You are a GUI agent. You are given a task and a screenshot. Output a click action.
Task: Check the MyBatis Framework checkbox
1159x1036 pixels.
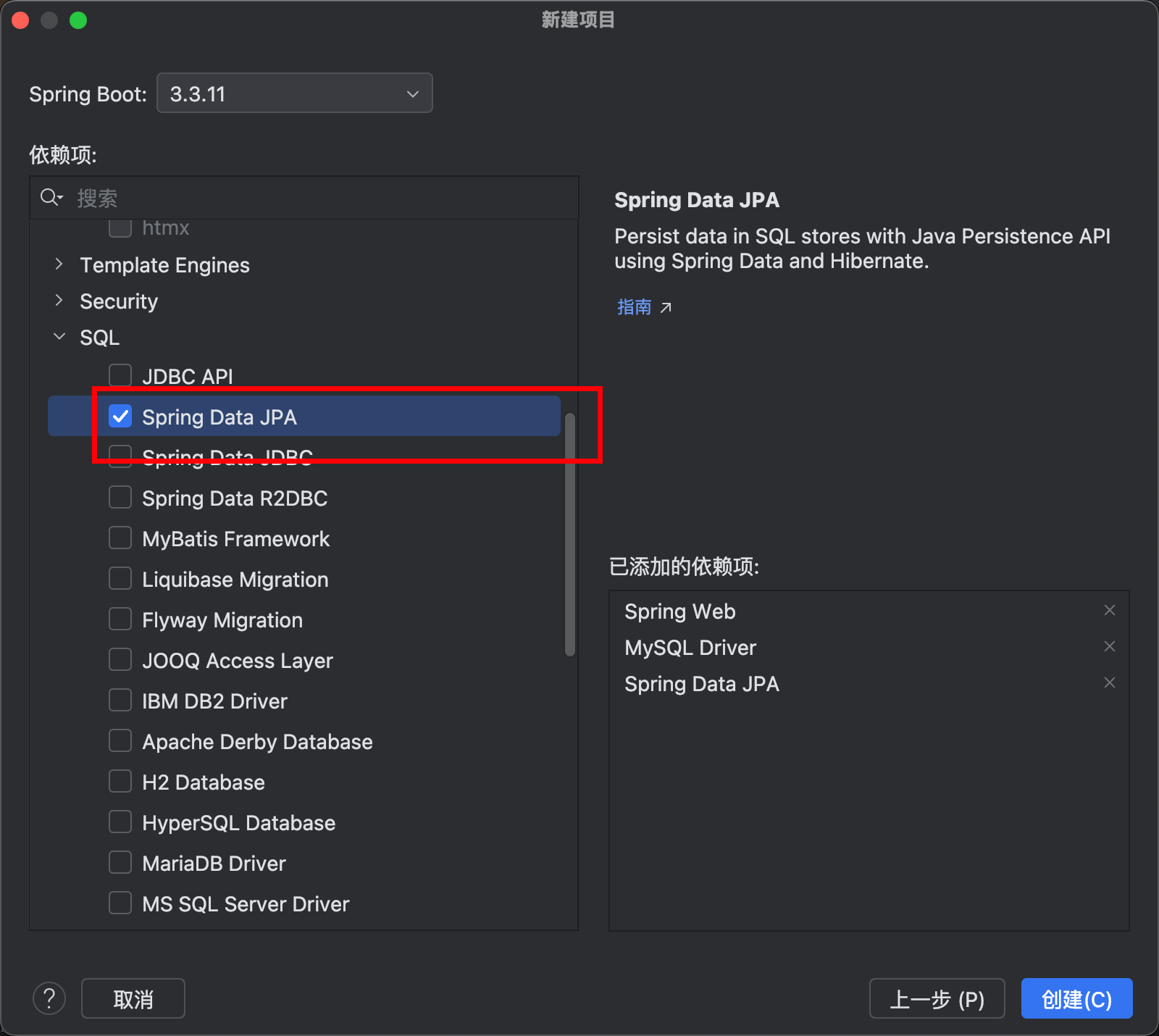tap(120, 538)
